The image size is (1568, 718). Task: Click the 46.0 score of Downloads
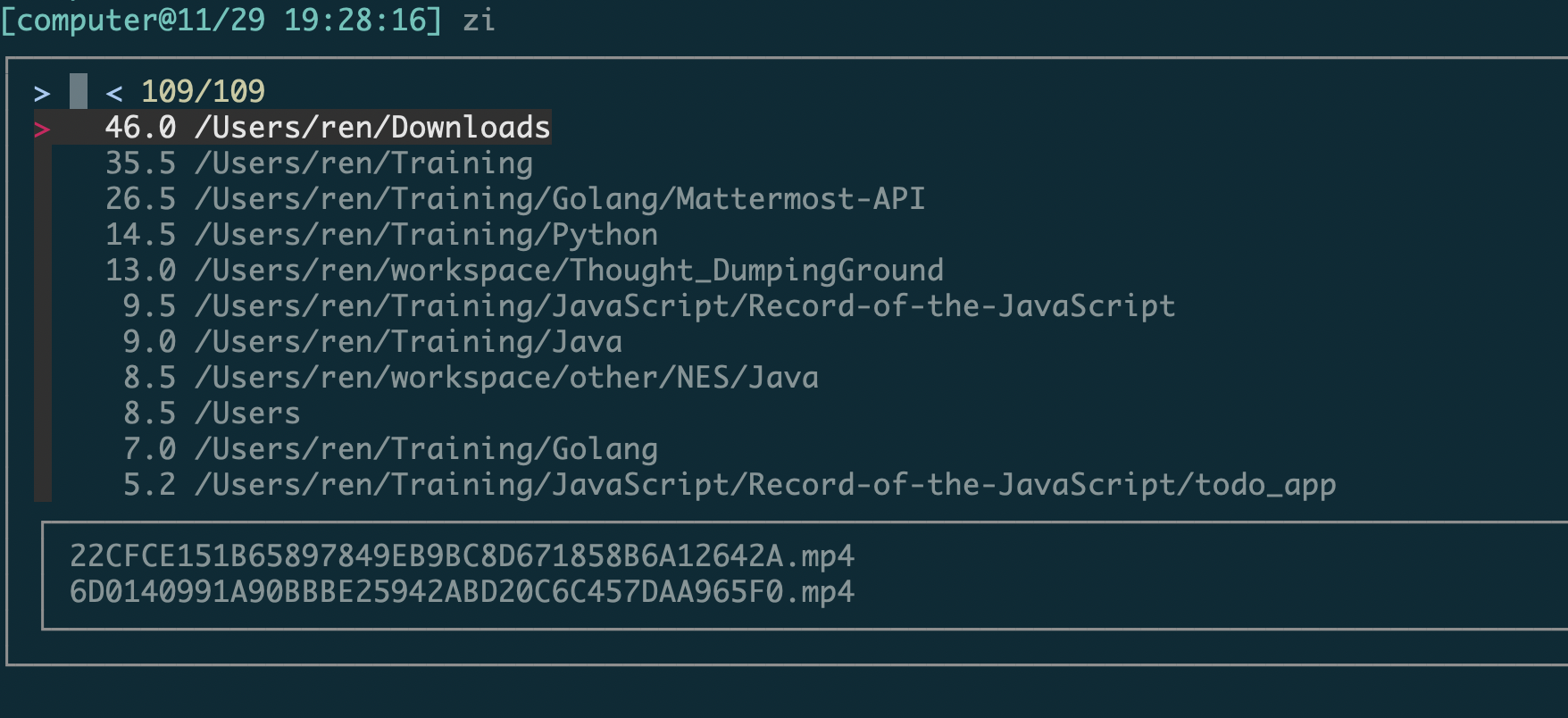coord(140,128)
